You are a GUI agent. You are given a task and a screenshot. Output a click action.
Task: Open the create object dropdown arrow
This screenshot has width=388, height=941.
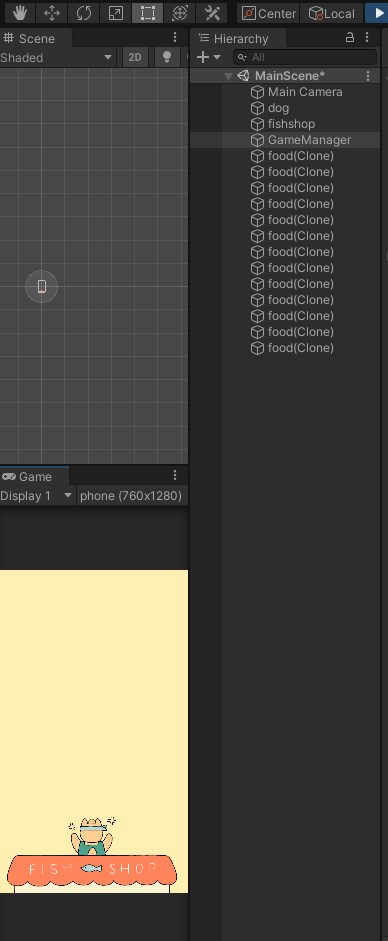pyautogui.click(x=217, y=58)
